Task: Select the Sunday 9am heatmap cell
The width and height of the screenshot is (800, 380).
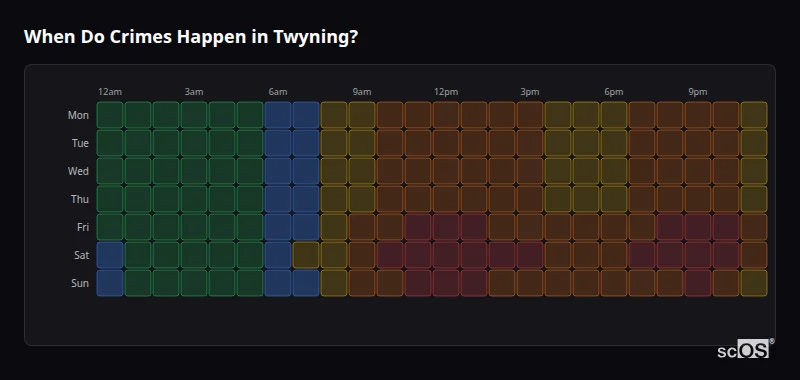Action: click(x=362, y=283)
